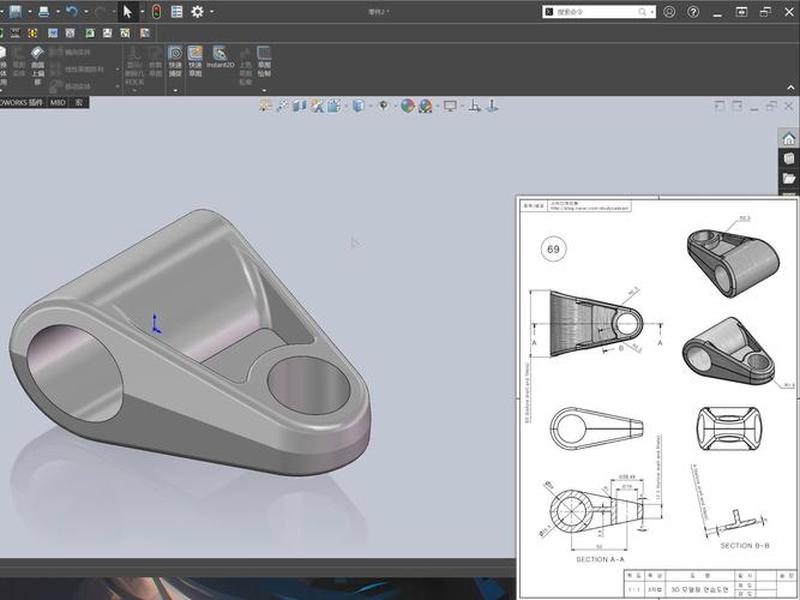Screen dimensions: 800x600
Task: Click the large left hole of the 3D model
Action: (x=73, y=373)
